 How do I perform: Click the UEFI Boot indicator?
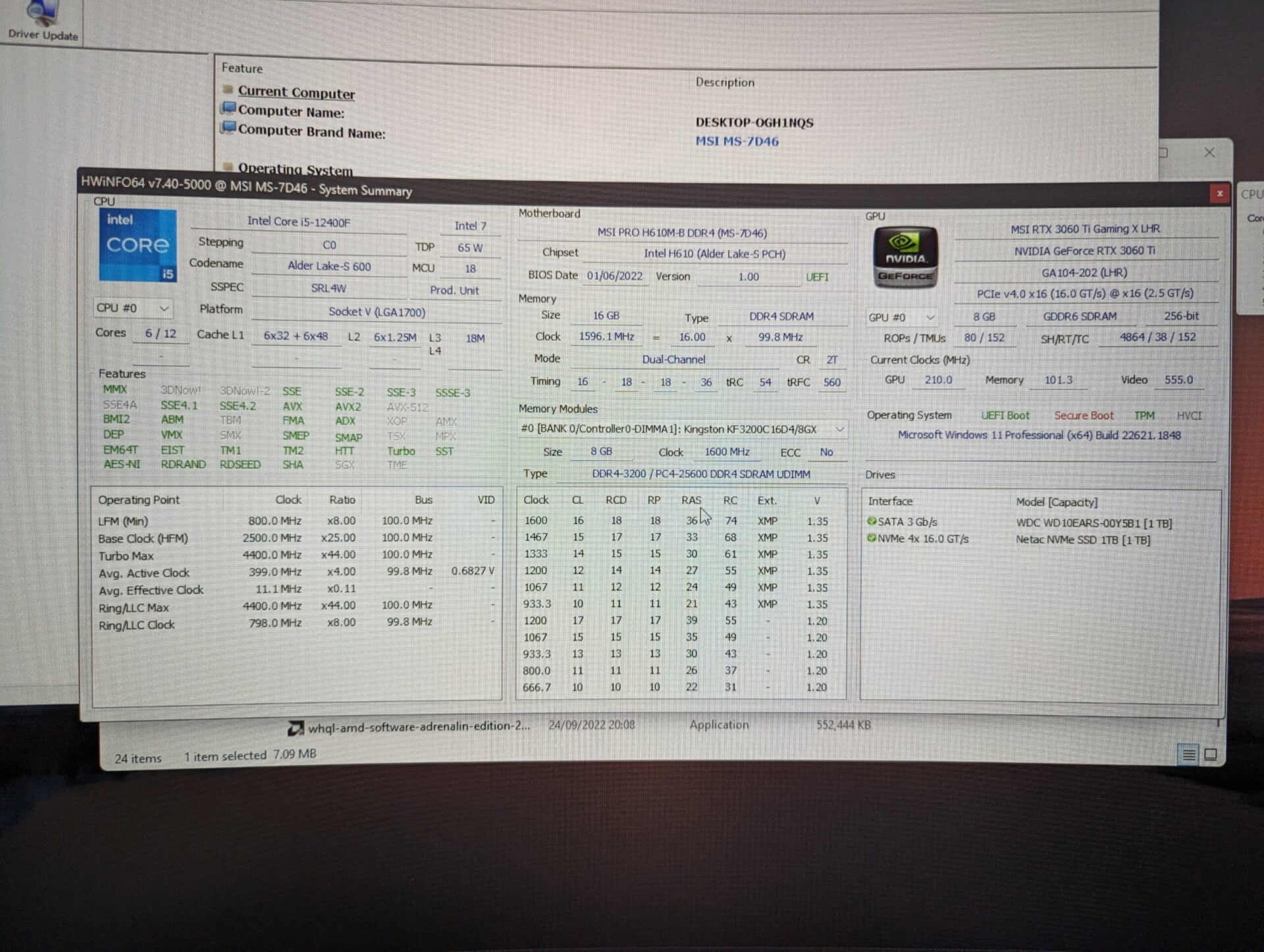click(x=1005, y=415)
